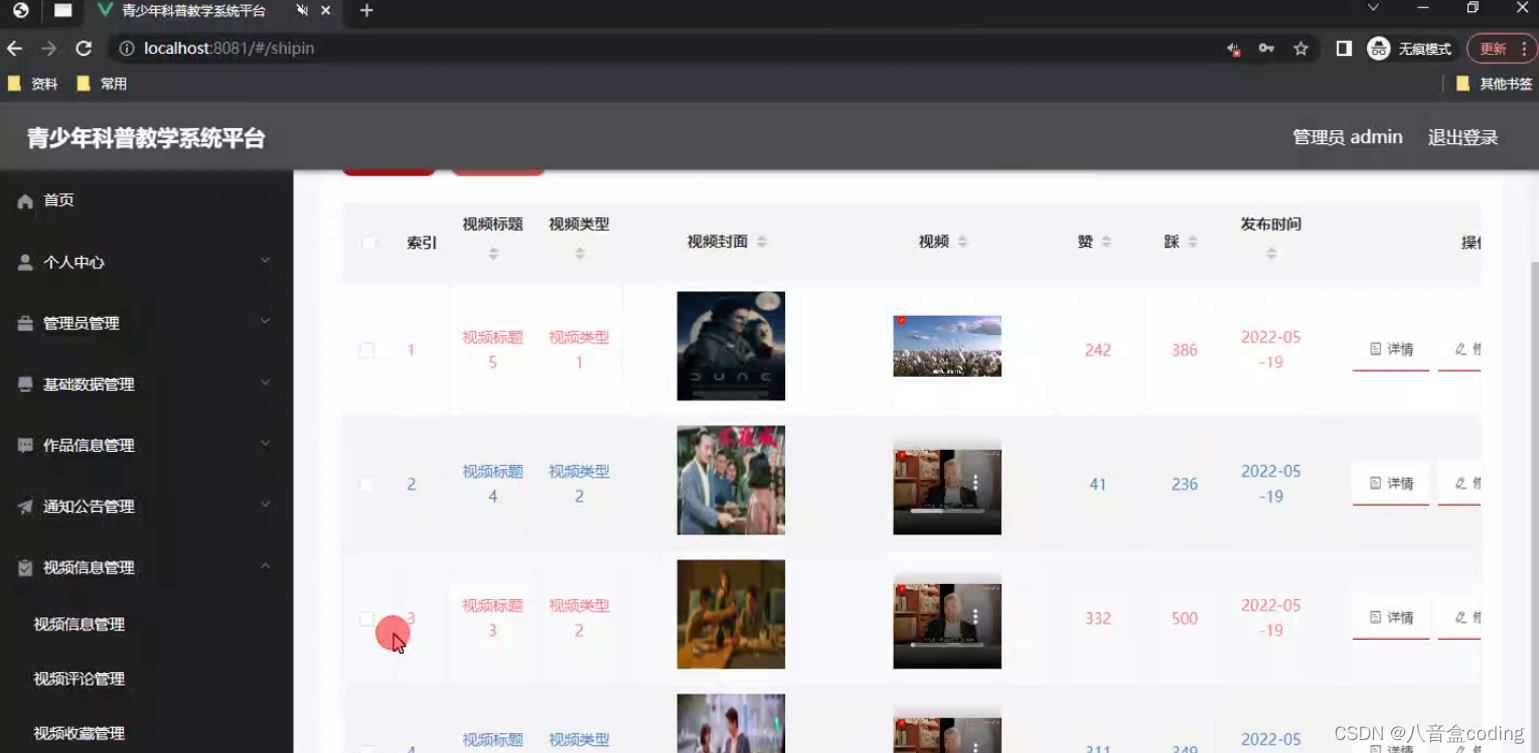Click browser forward arrow
Viewport: 1539px width, 753px height.
(49, 48)
